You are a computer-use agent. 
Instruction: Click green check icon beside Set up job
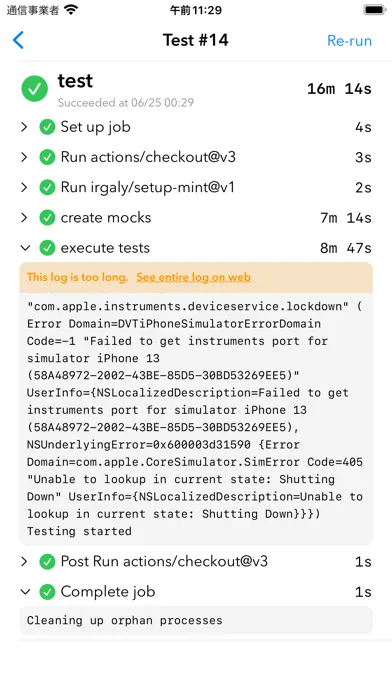coord(47,127)
